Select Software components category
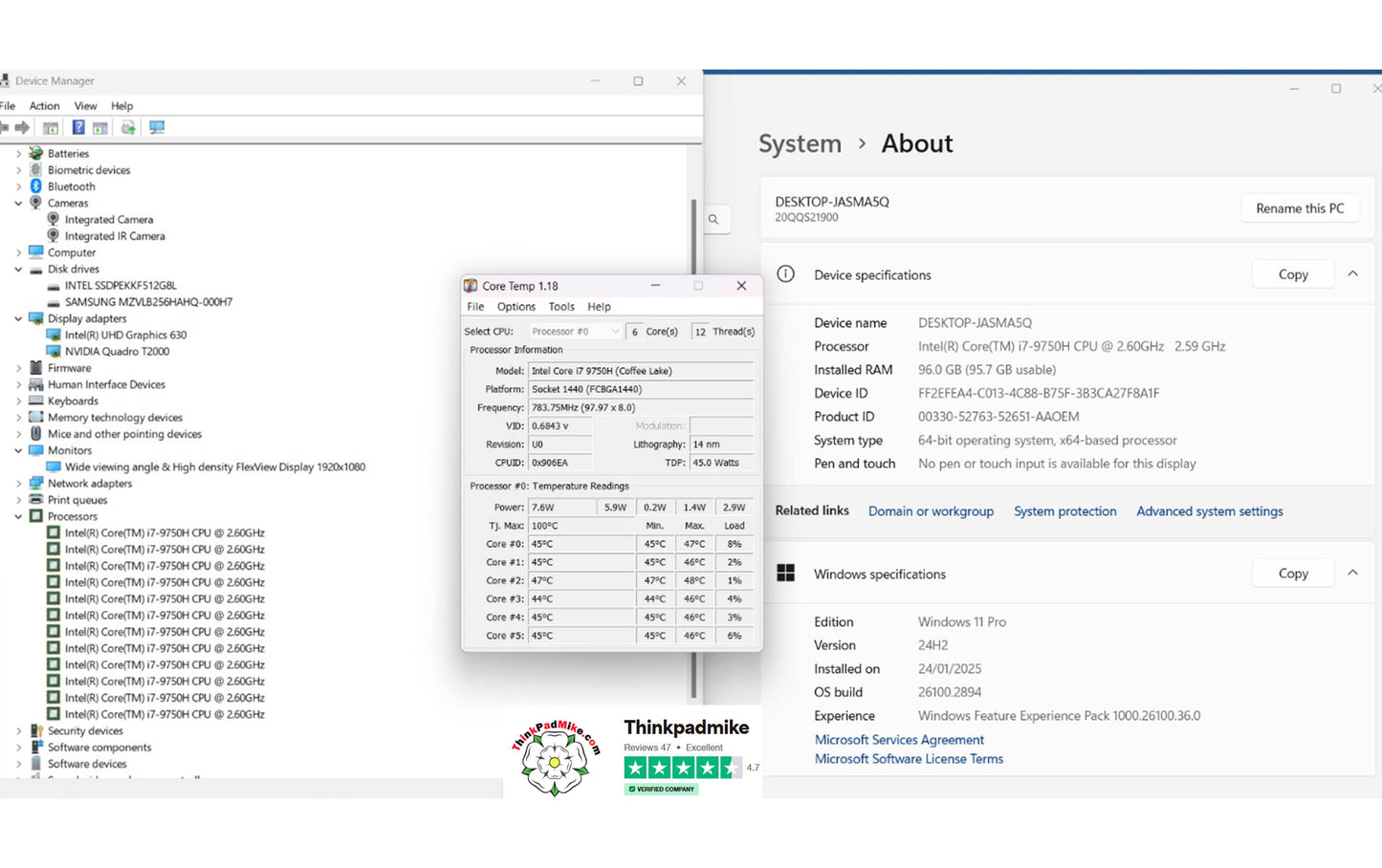This screenshot has height=868, width=1382. click(x=99, y=748)
